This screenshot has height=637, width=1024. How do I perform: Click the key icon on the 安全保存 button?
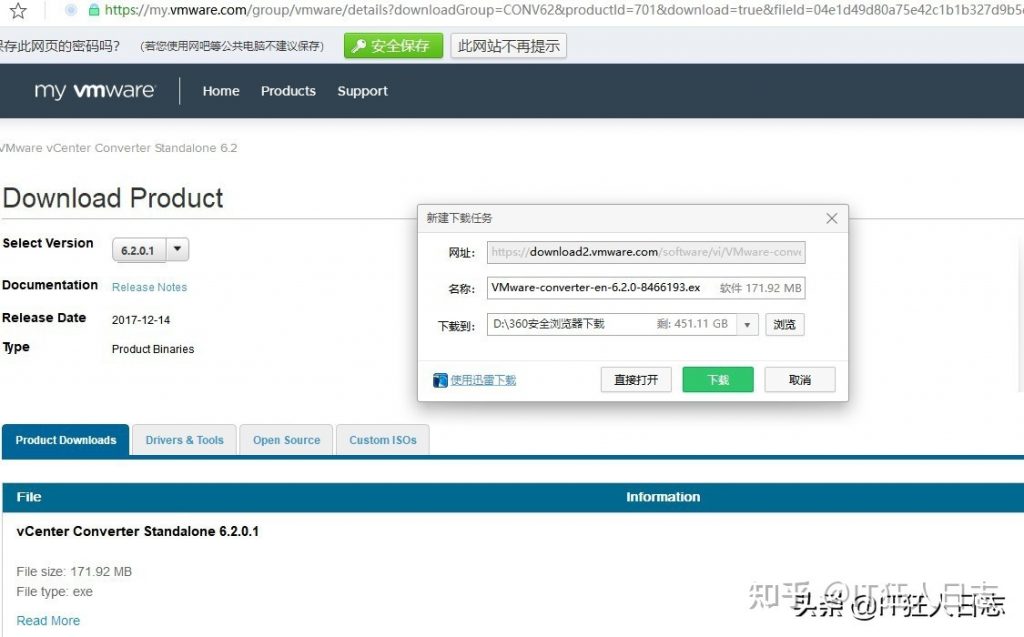pyautogui.click(x=360, y=45)
